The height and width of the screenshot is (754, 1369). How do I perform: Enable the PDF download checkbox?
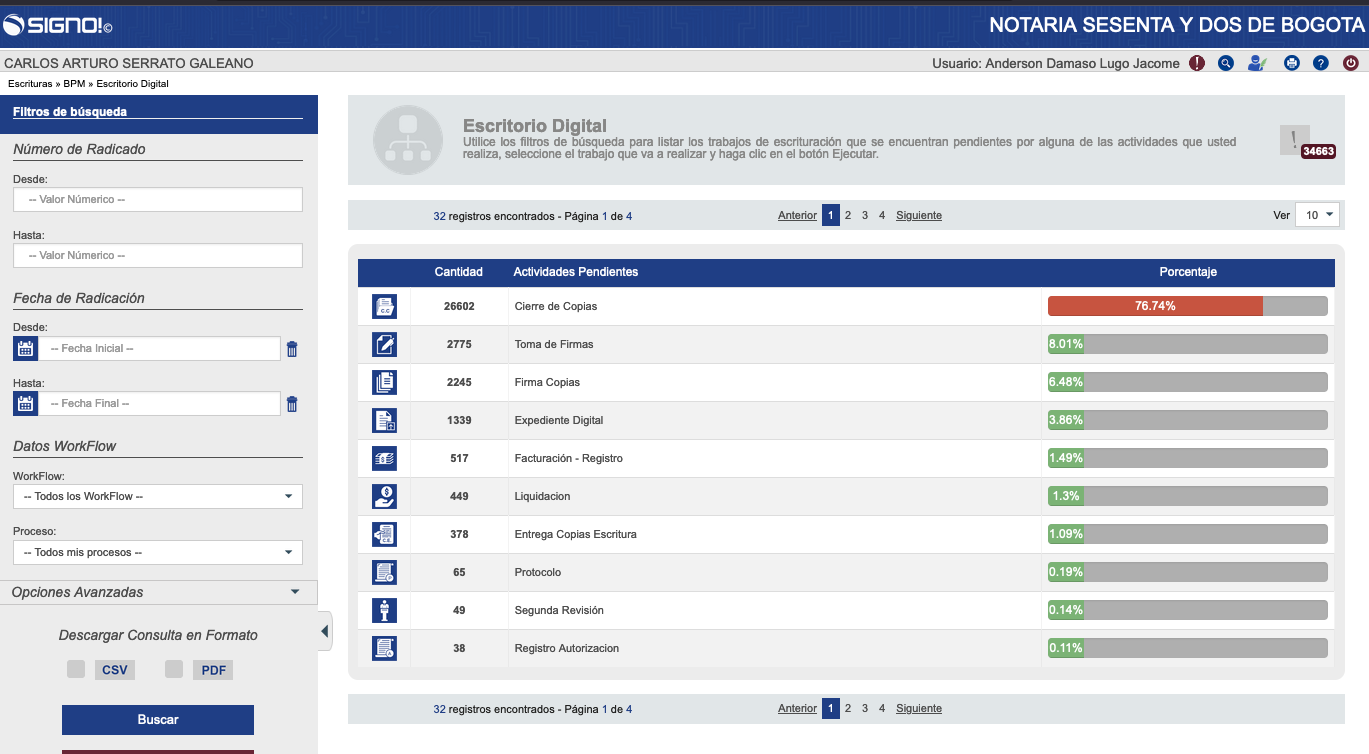[174, 669]
